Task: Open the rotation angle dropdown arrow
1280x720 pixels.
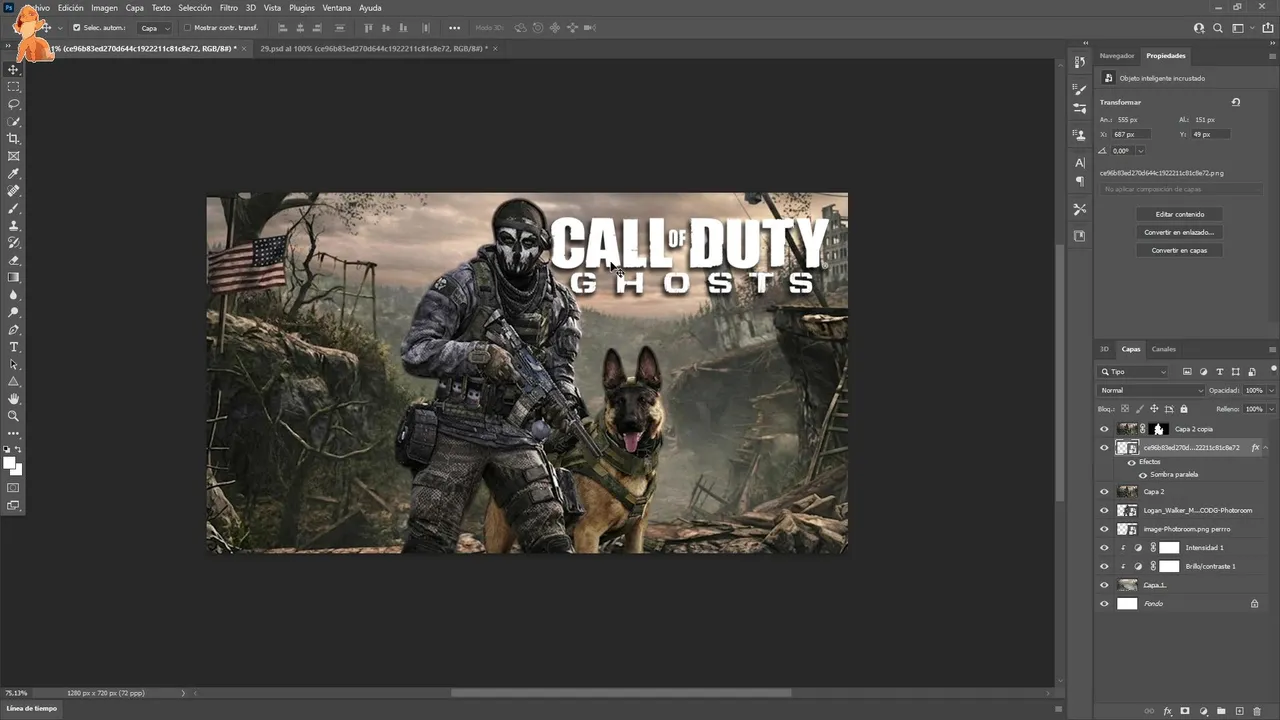Action: point(1140,151)
